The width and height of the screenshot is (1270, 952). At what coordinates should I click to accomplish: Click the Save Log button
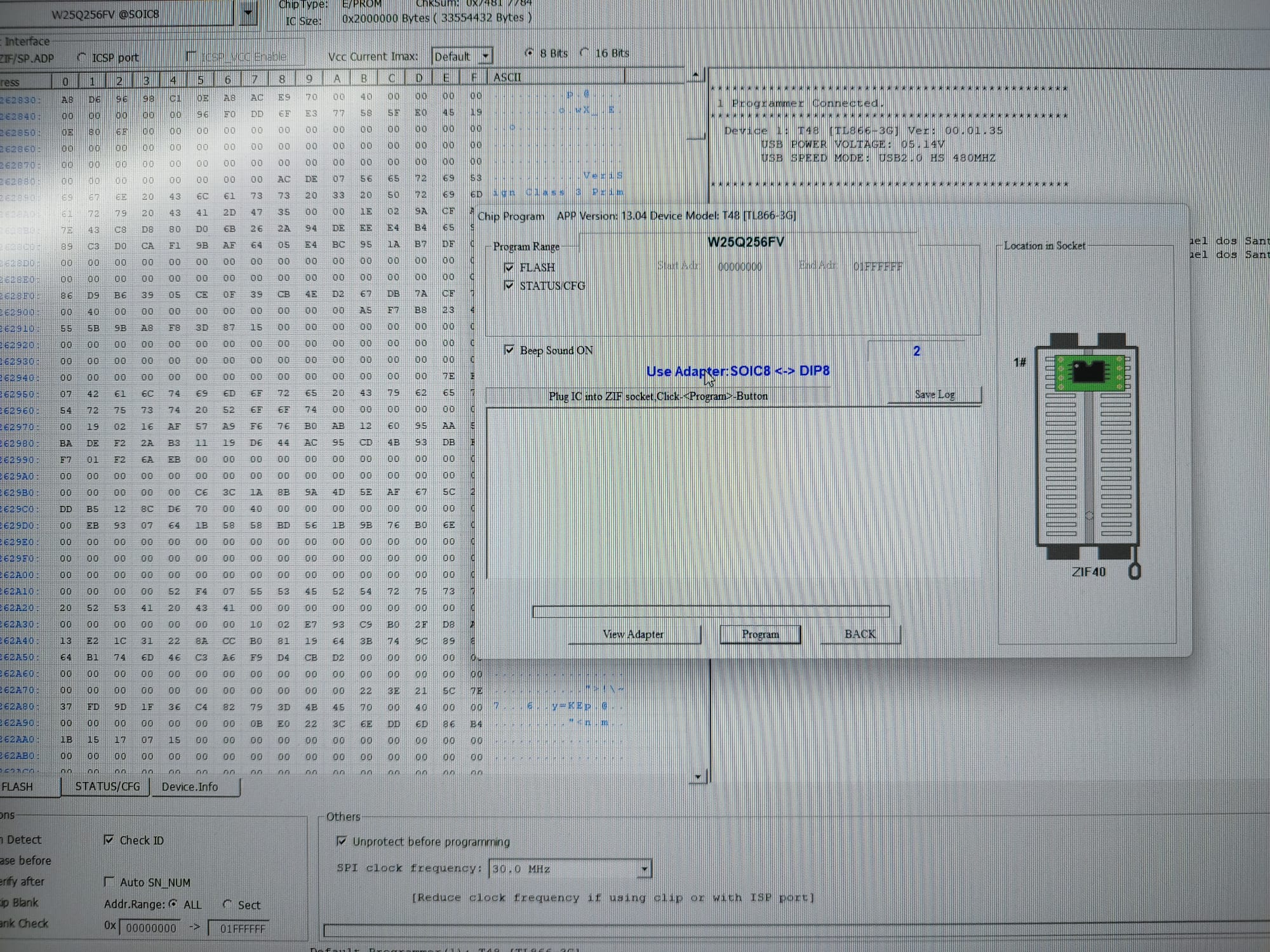934,395
